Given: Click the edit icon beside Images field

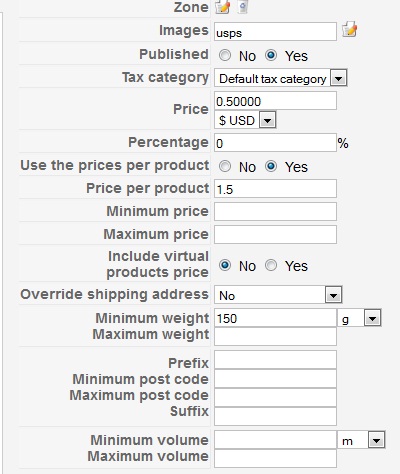Looking at the screenshot, I should 350,30.
